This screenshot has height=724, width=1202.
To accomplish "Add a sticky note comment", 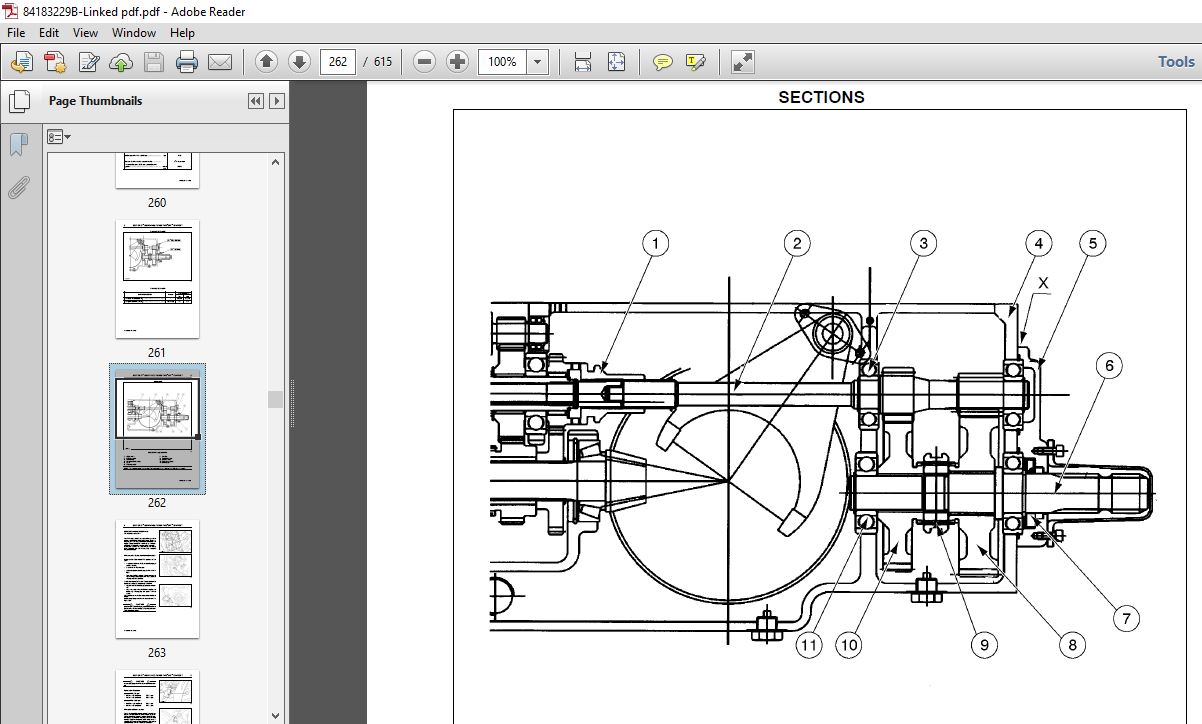I will tap(662, 62).
